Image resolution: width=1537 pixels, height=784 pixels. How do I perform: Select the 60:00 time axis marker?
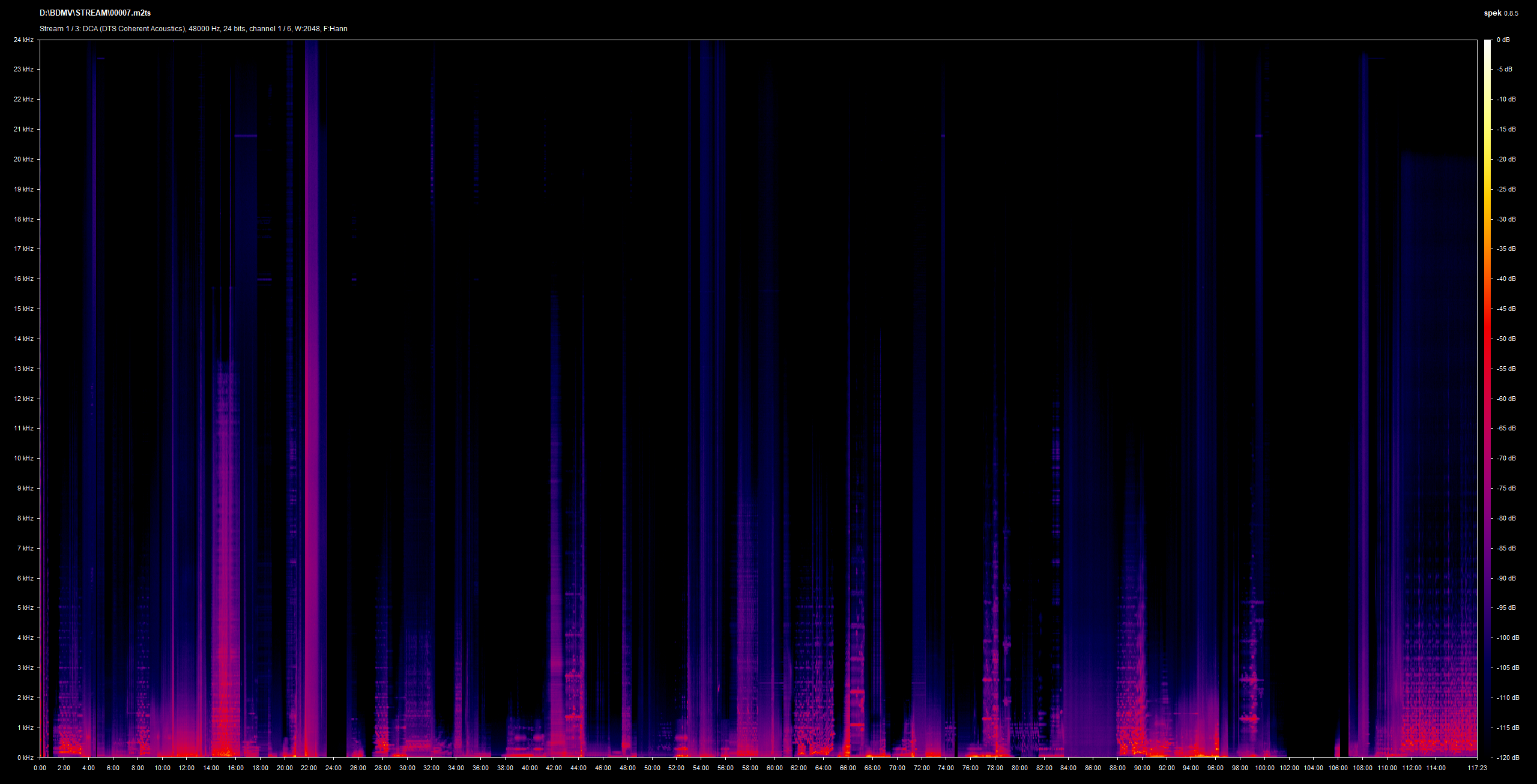pos(775,768)
